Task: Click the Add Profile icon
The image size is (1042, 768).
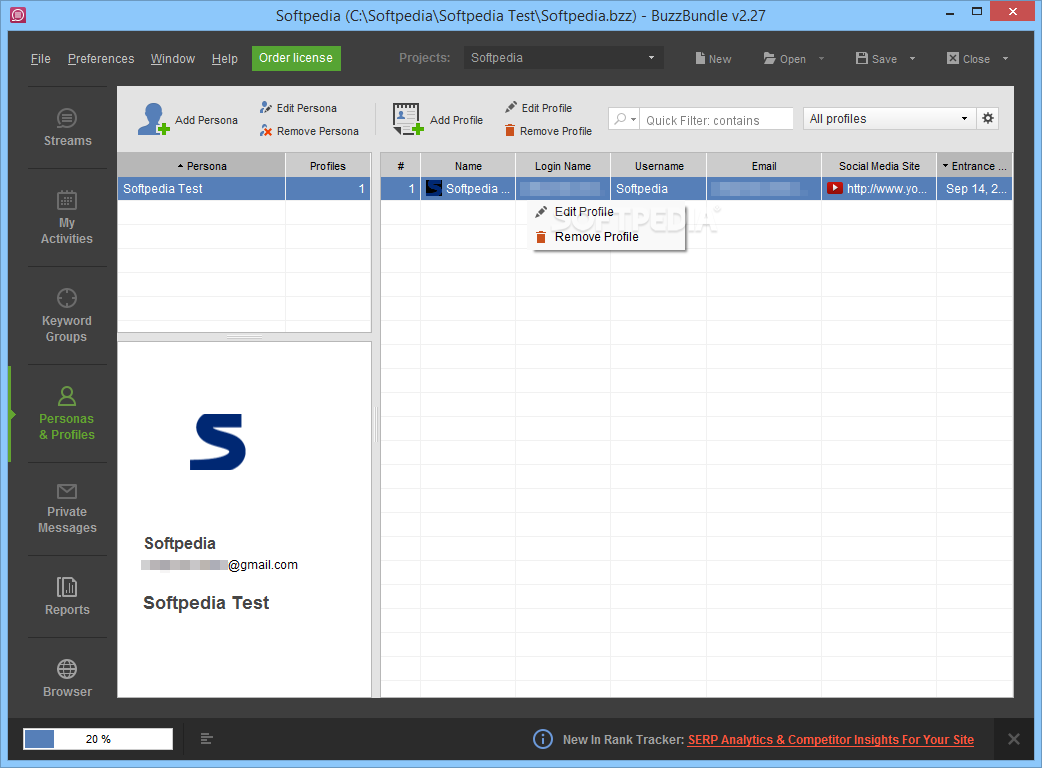Action: [407, 120]
